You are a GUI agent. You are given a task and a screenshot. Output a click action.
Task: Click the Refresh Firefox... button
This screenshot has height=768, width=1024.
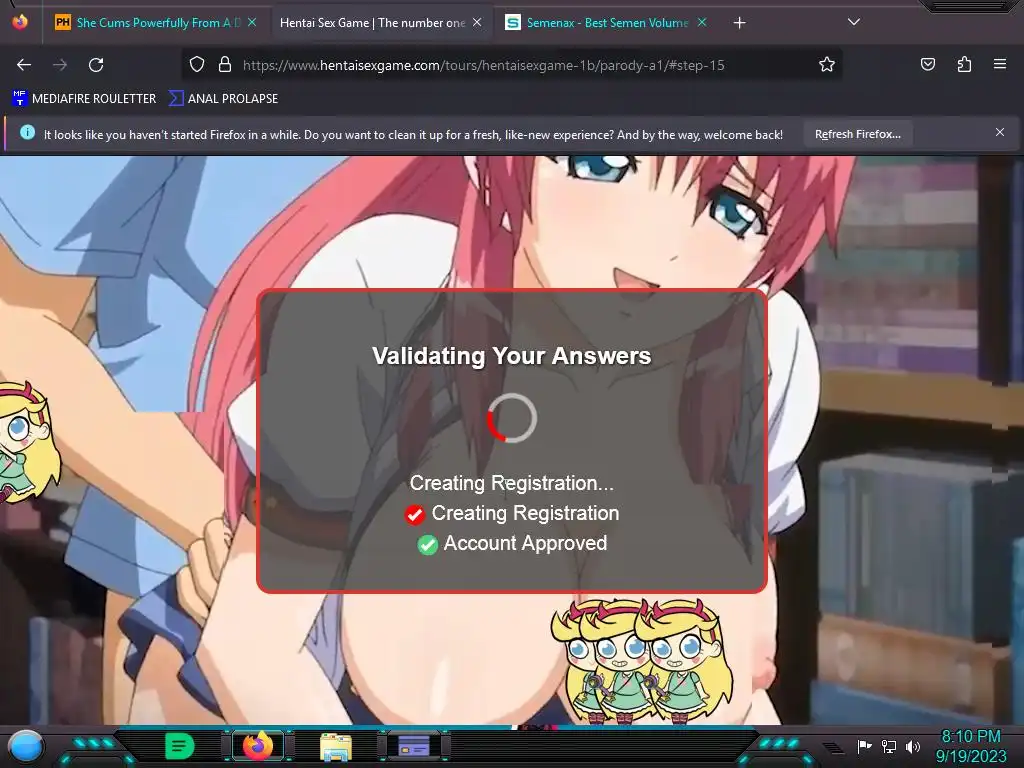[857, 134]
